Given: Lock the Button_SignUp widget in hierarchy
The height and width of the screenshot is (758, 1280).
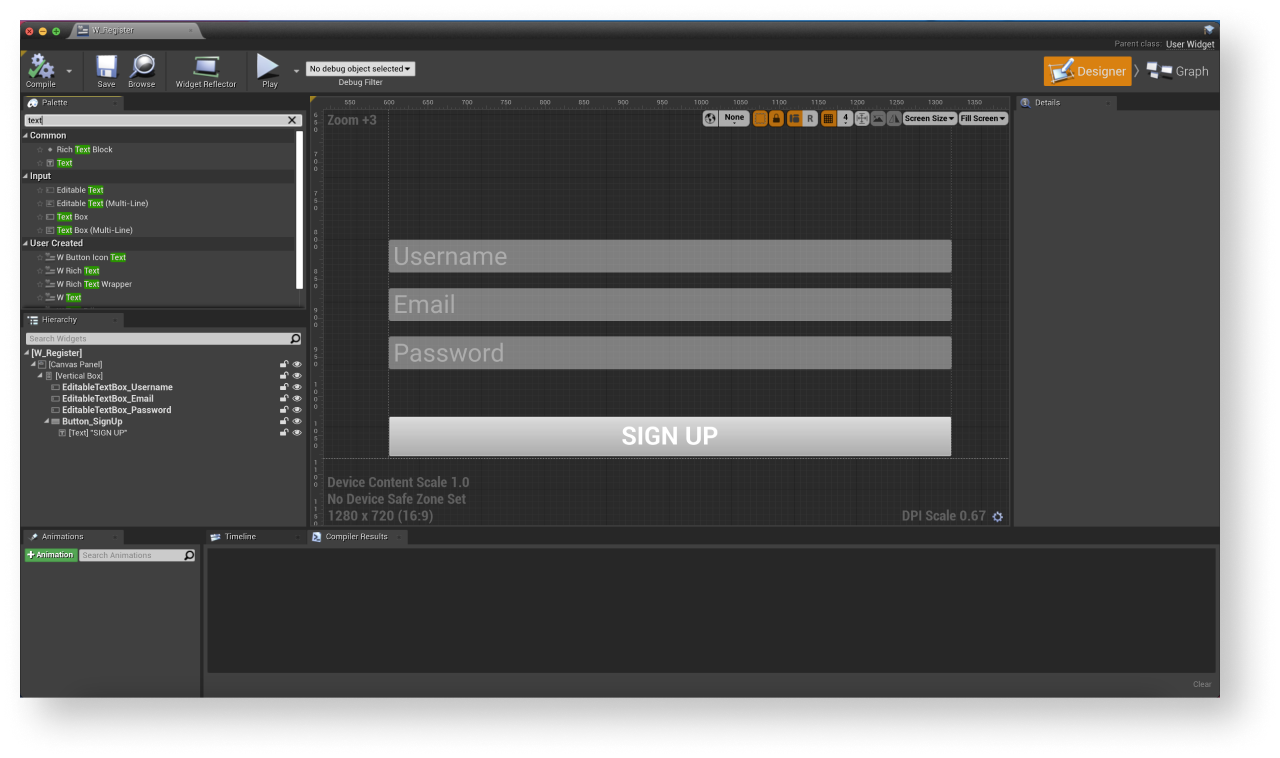Looking at the screenshot, I should click(284, 422).
